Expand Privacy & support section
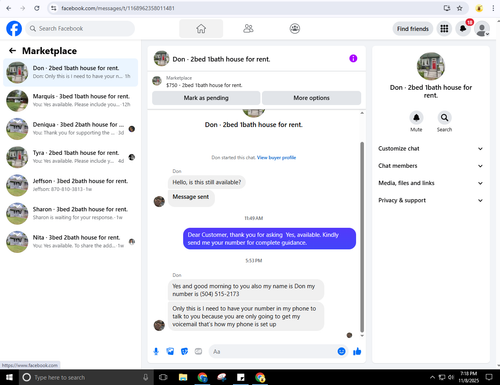 [431, 200]
